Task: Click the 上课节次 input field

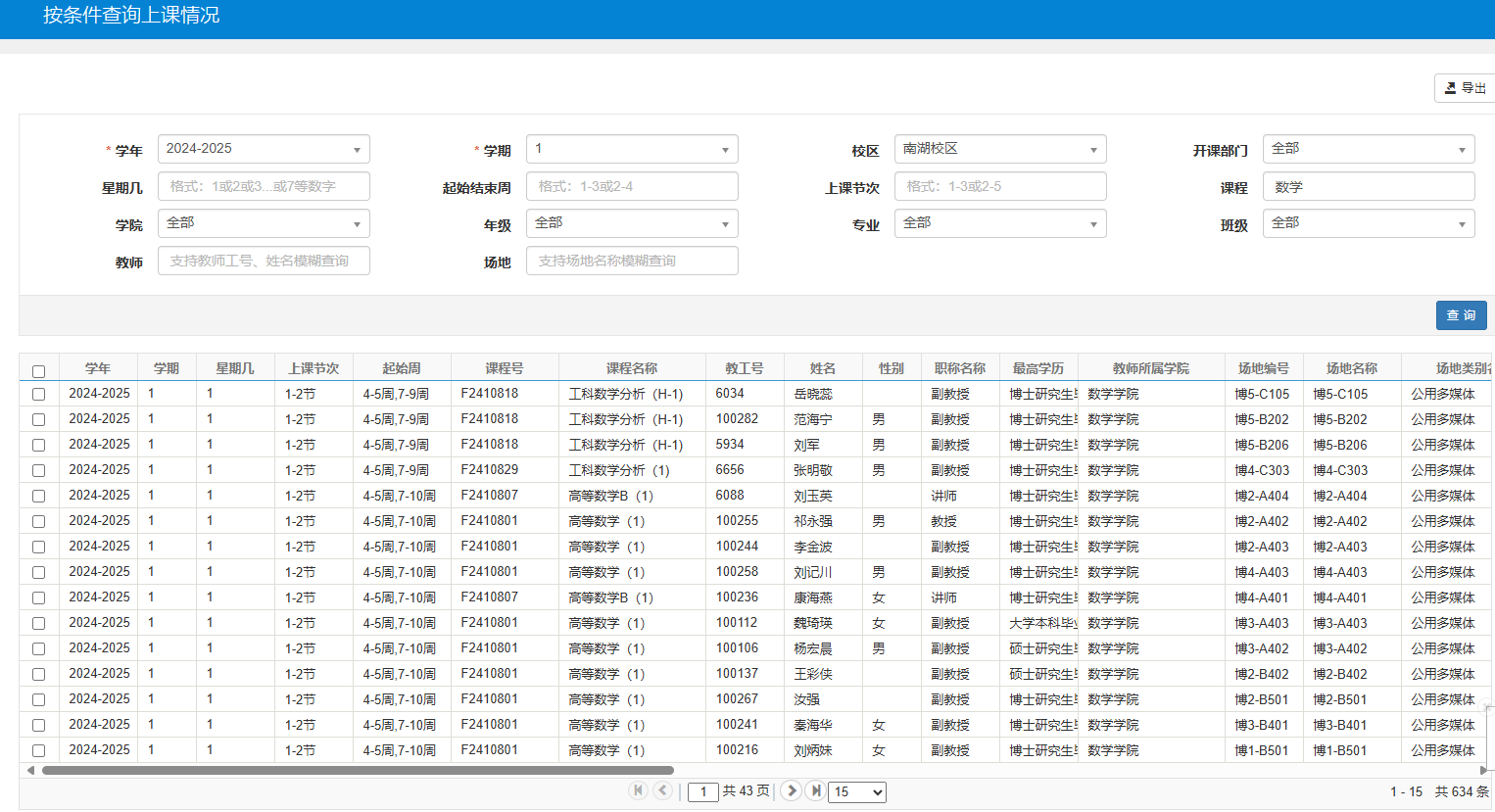Action: 1000,186
